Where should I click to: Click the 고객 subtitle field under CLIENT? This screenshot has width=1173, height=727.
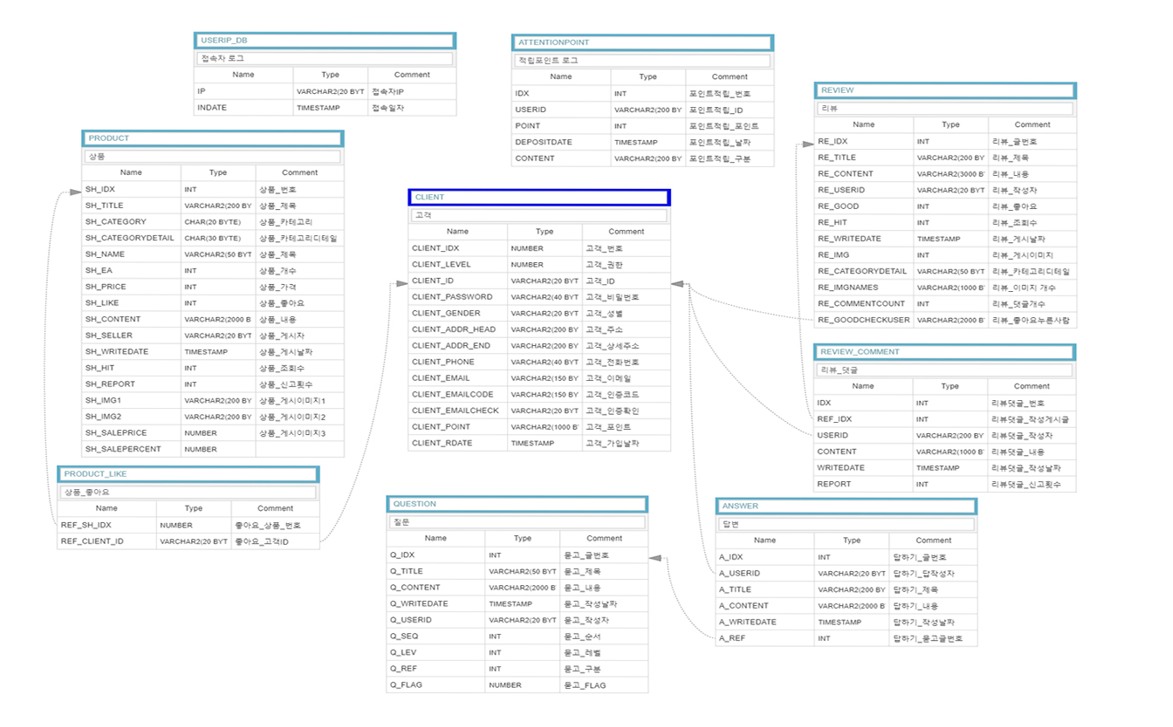click(x=538, y=214)
